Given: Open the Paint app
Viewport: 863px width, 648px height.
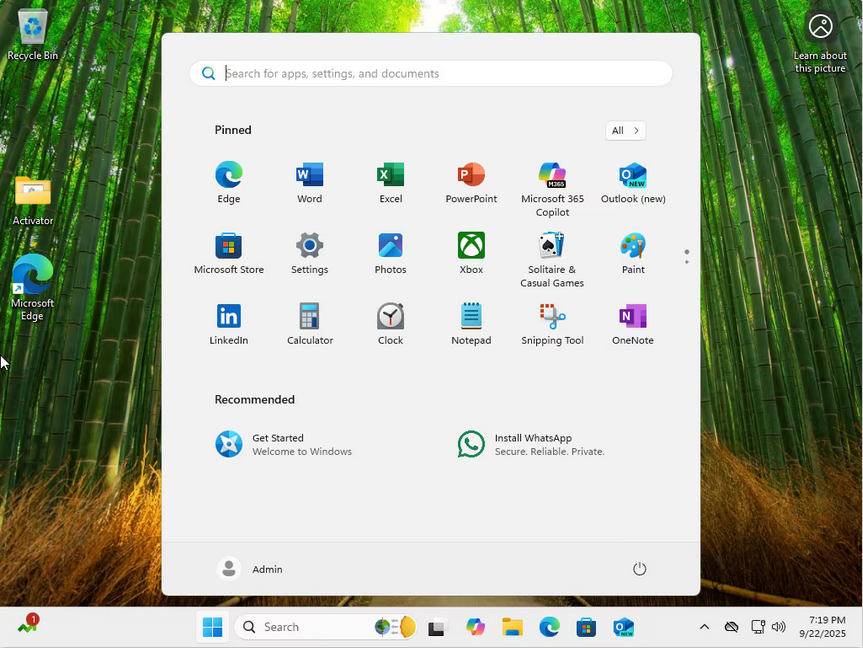Looking at the screenshot, I should [x=633, y=253].
